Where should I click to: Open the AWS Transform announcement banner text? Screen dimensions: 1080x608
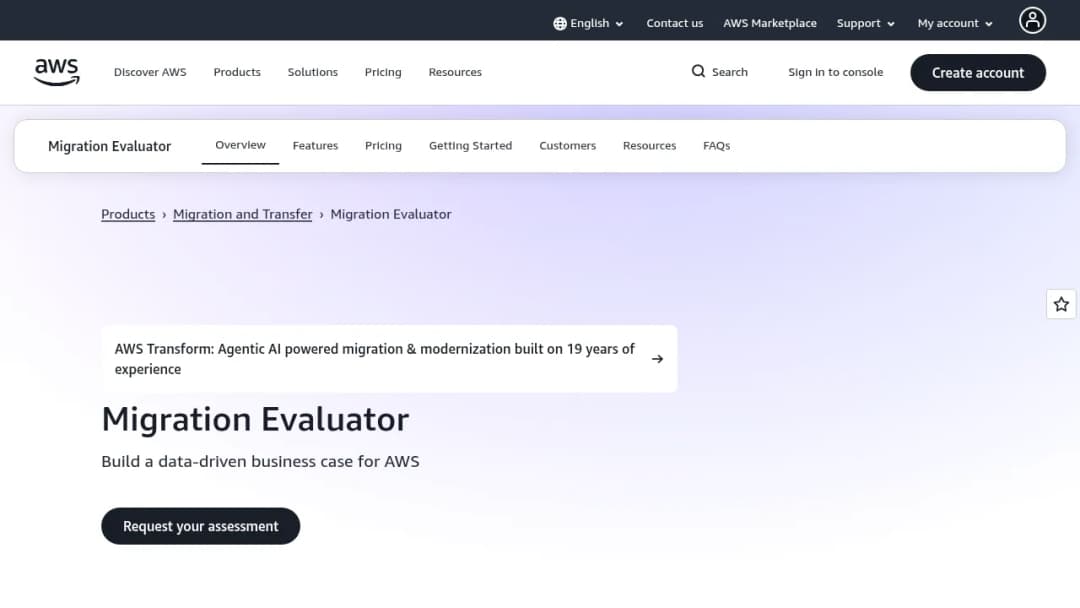point(375,359)
